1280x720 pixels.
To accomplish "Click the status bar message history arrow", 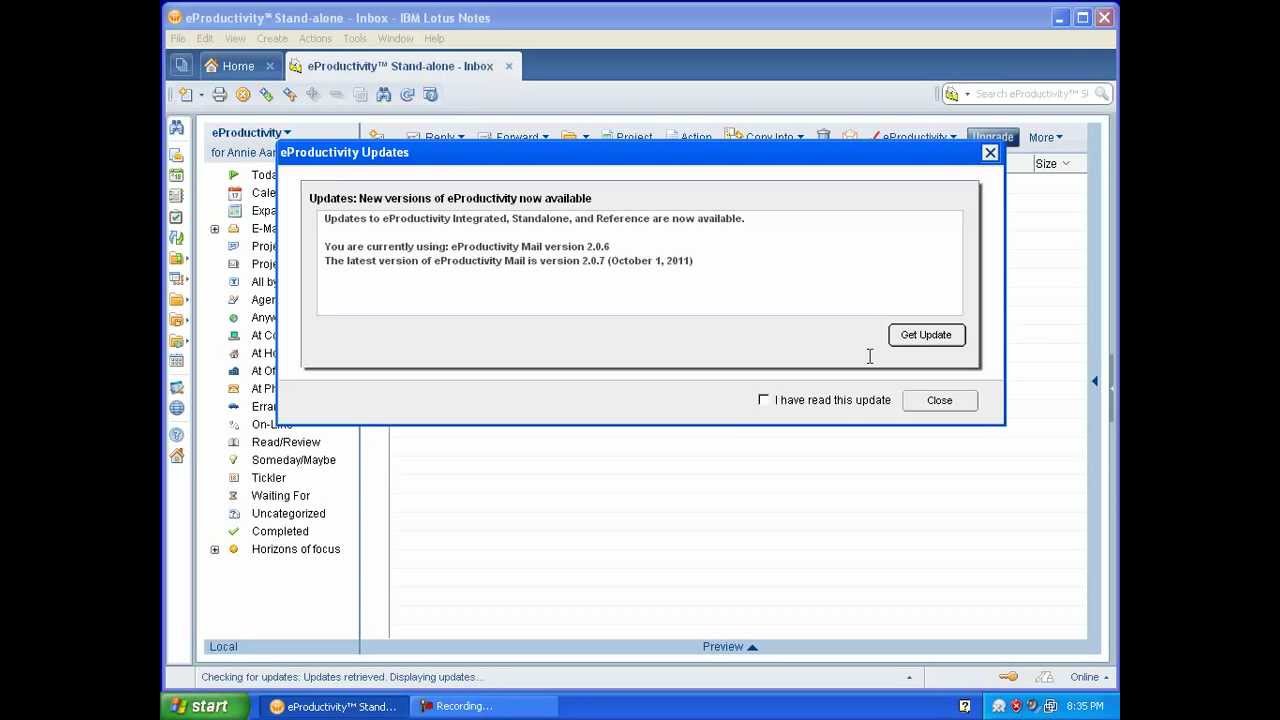I will pyautogui.click(x=909, y=678).
